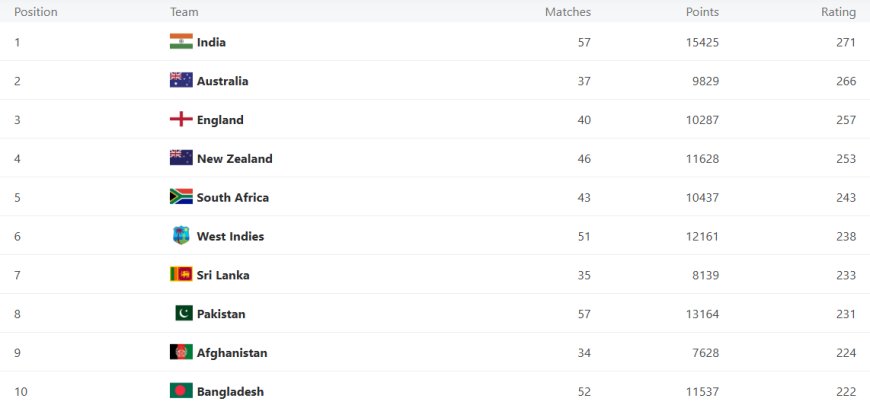The width and height of the screenshot is (870, 408).
Task: Click the India flag icon
Action: [x=181, y=42]
